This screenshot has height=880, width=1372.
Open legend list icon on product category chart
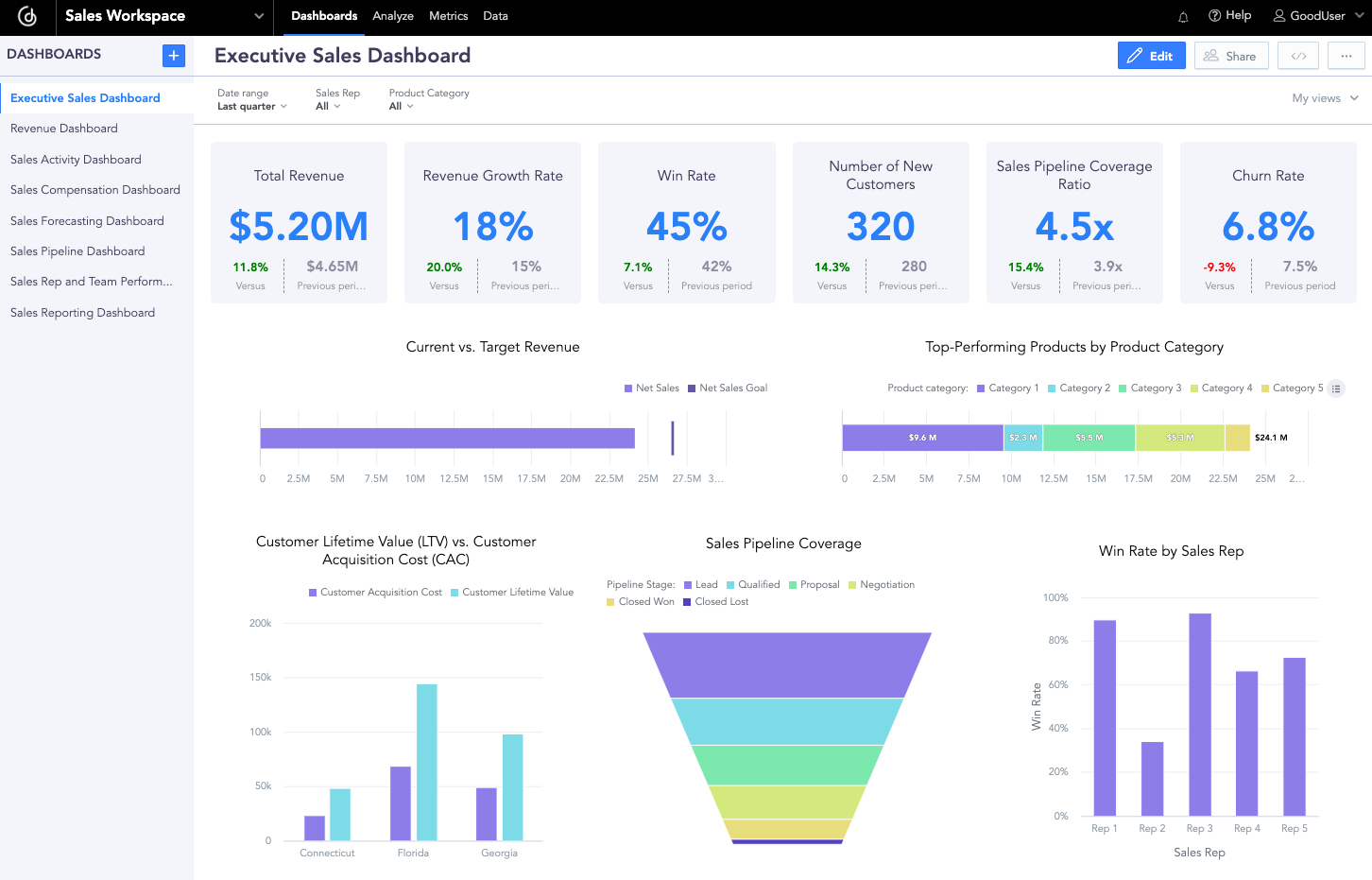[1335, 388]
